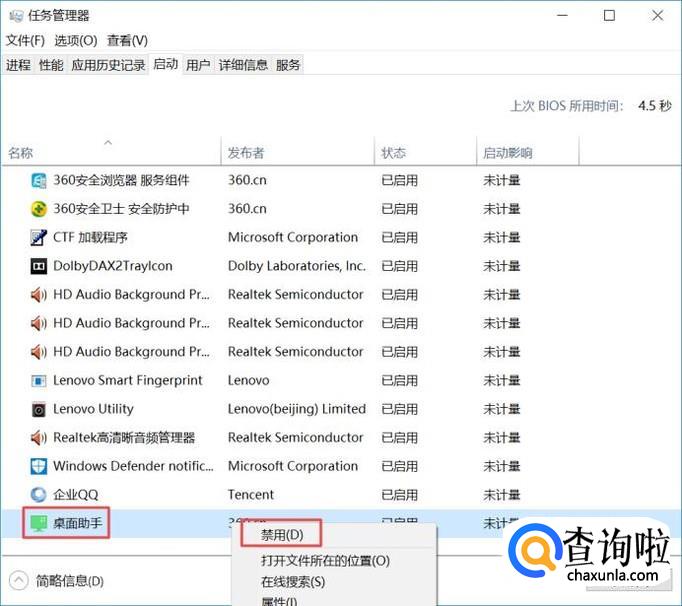Click the CTF 加载程序 pen icon

39,238
